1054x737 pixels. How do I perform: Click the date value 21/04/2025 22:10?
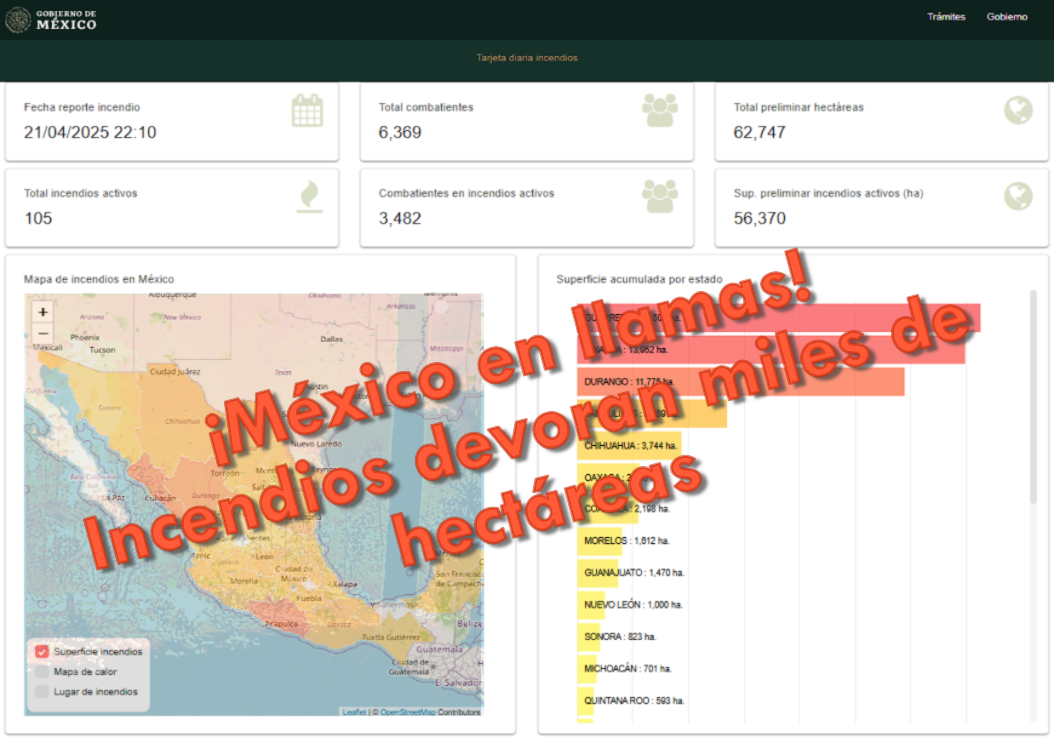tap(90, 132)
